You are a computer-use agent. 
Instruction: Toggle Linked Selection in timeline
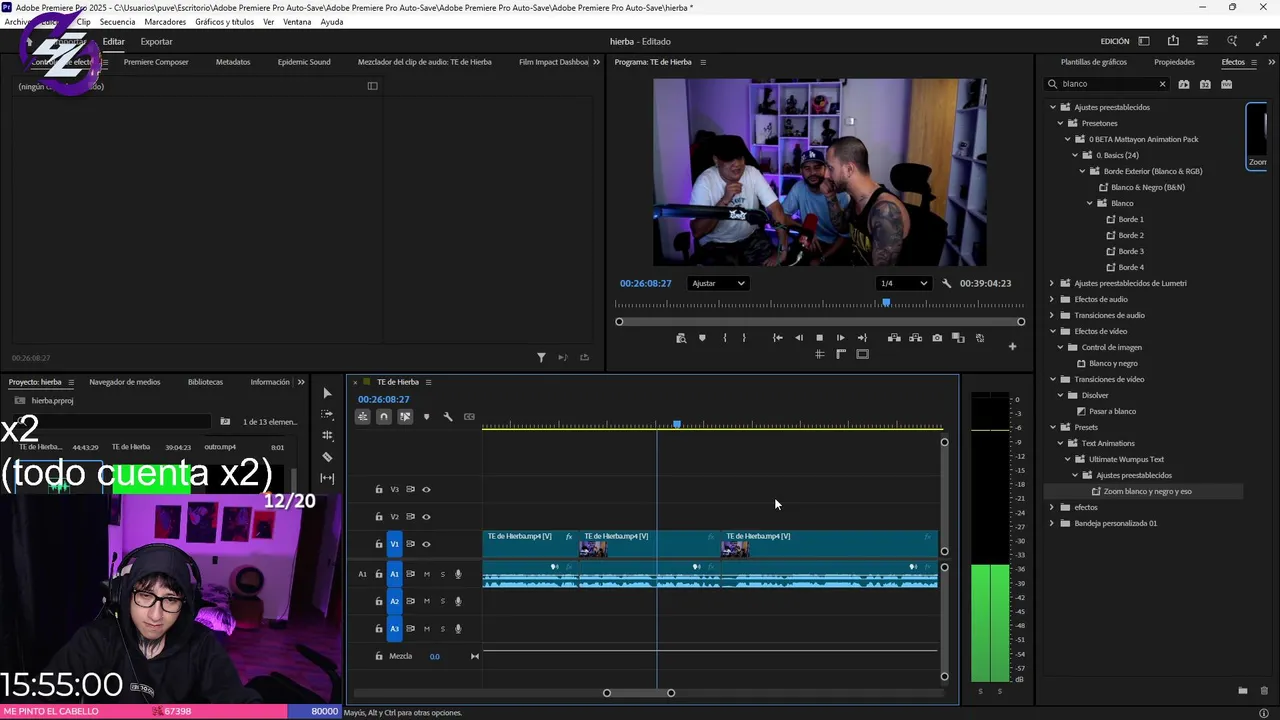405,417
